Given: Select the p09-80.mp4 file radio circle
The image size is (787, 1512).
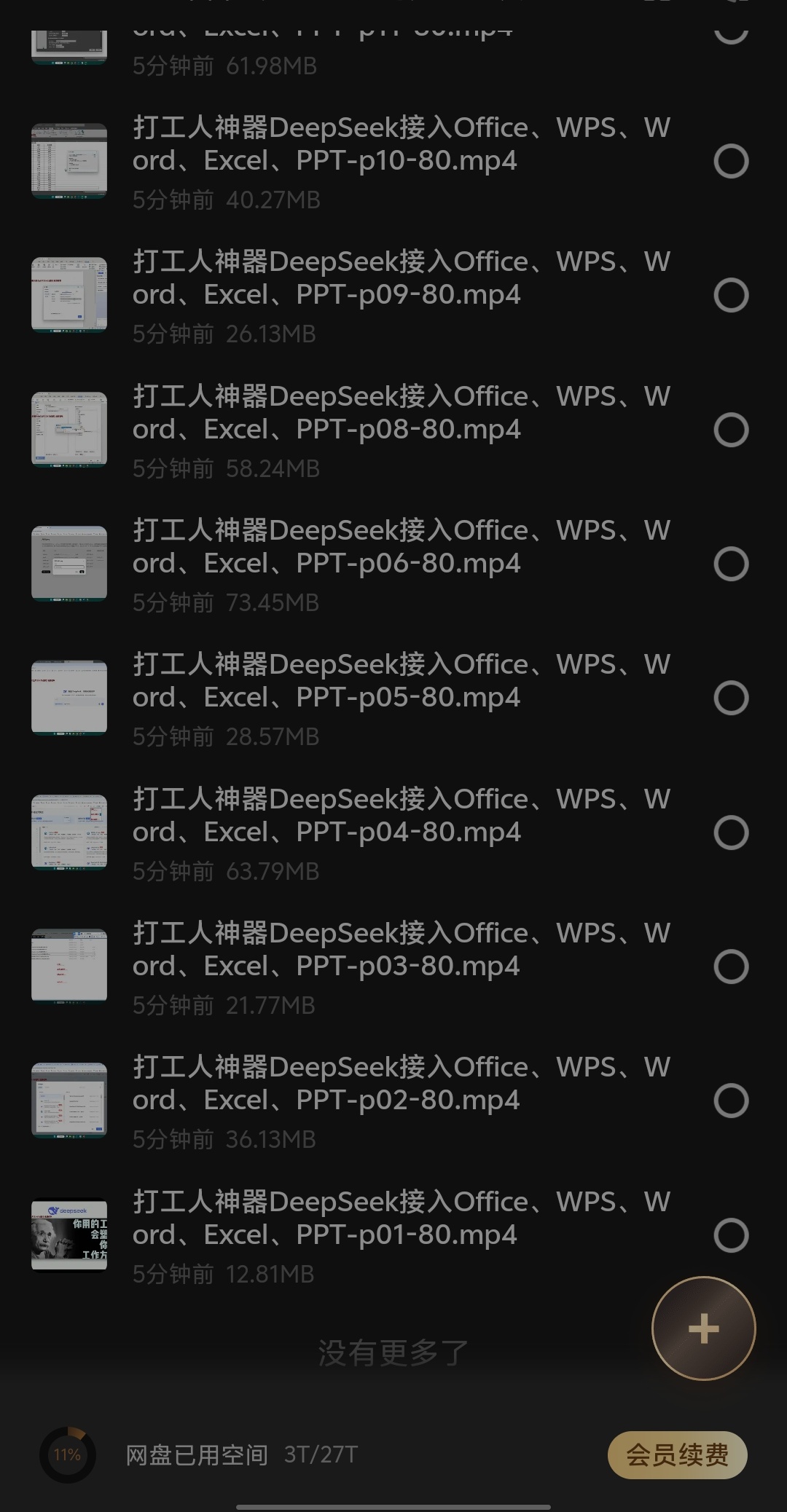Looking at the screenshot, I should (731, 295).
